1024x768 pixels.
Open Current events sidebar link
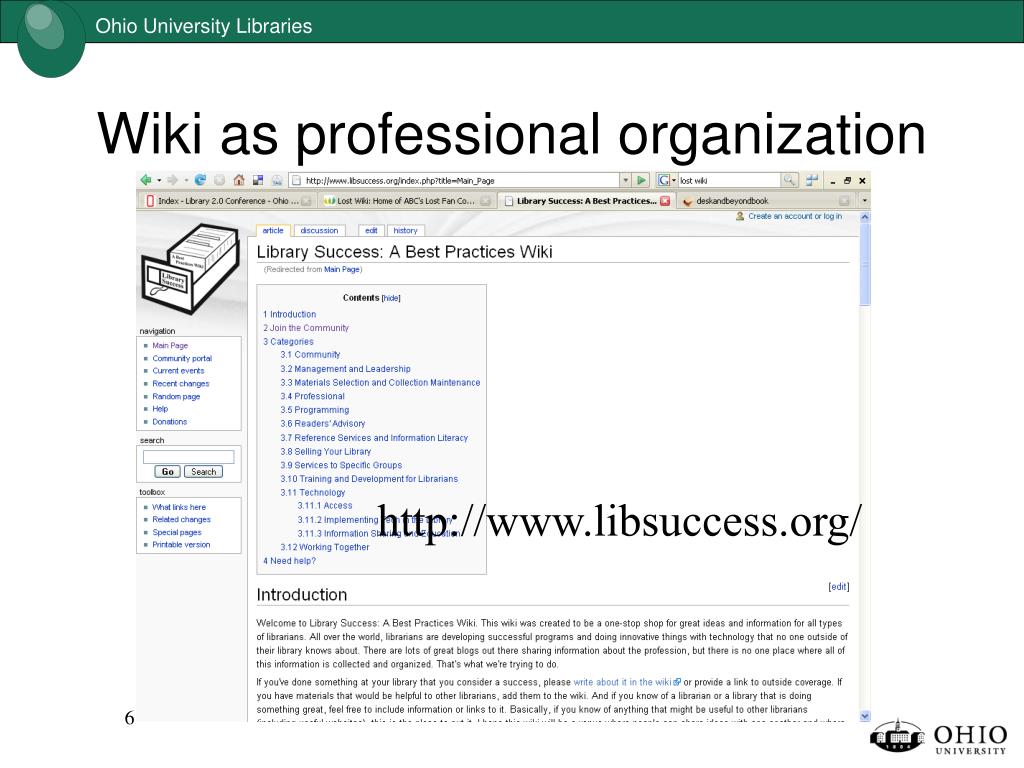[x=178, y=371]
